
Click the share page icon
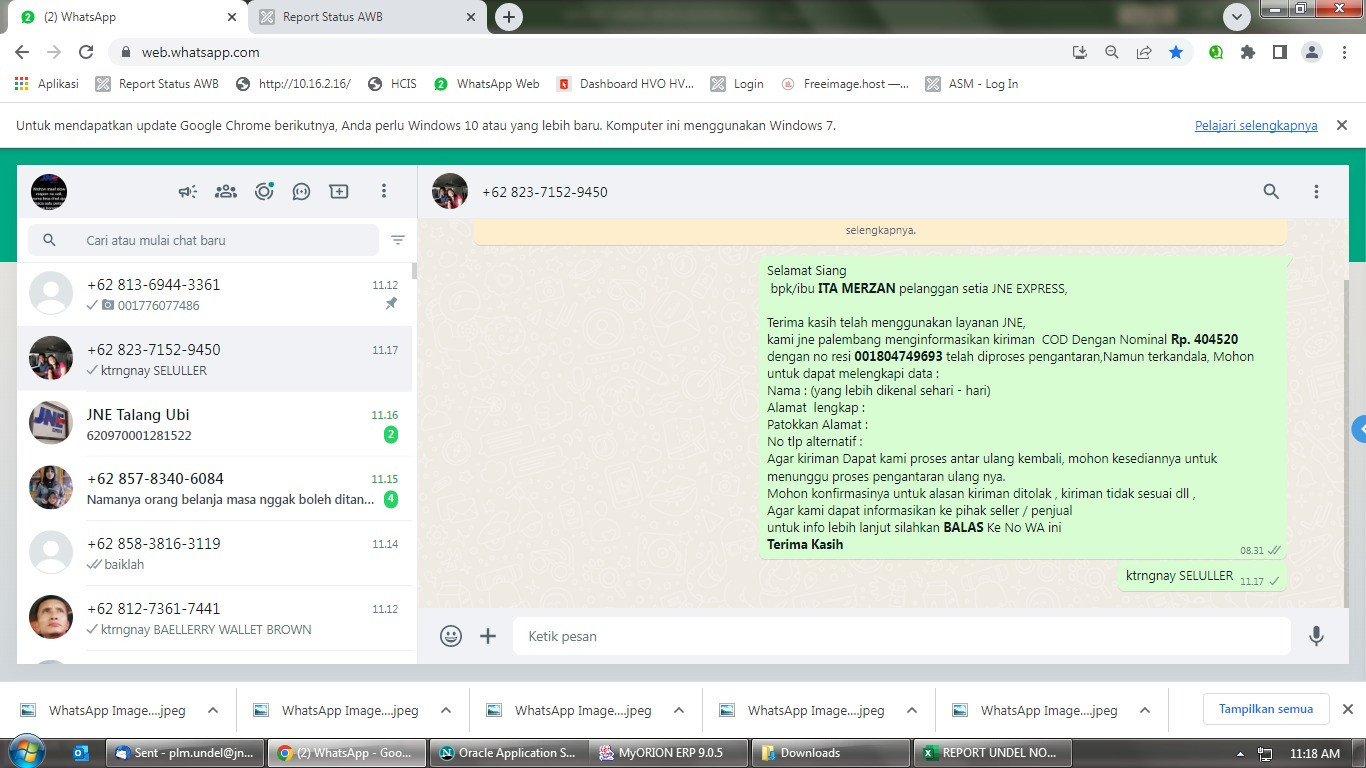tap(1144, 52)
